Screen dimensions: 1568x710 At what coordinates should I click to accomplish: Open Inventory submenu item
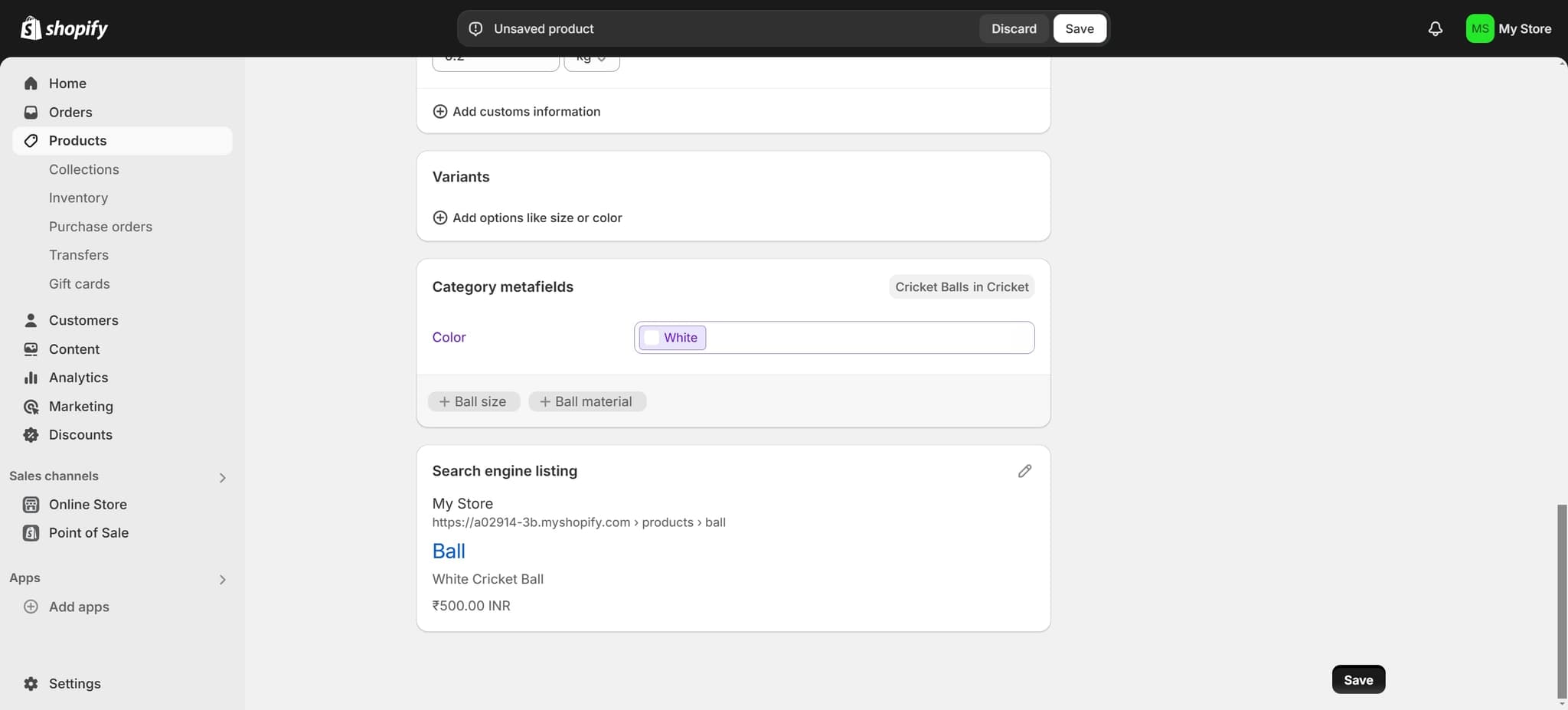78,198
